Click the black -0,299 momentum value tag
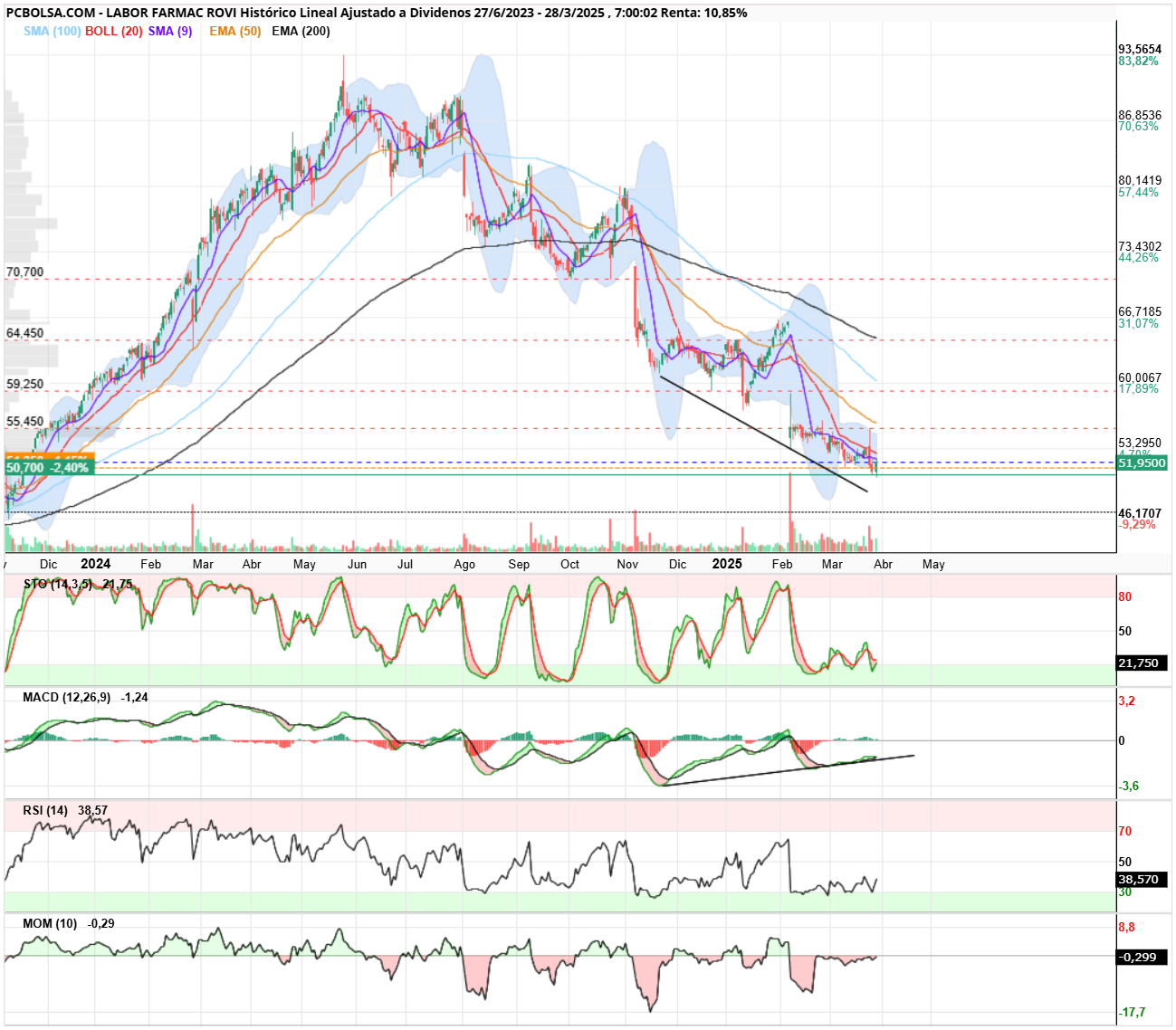 pyautogui.click(x=1142, y=957)
